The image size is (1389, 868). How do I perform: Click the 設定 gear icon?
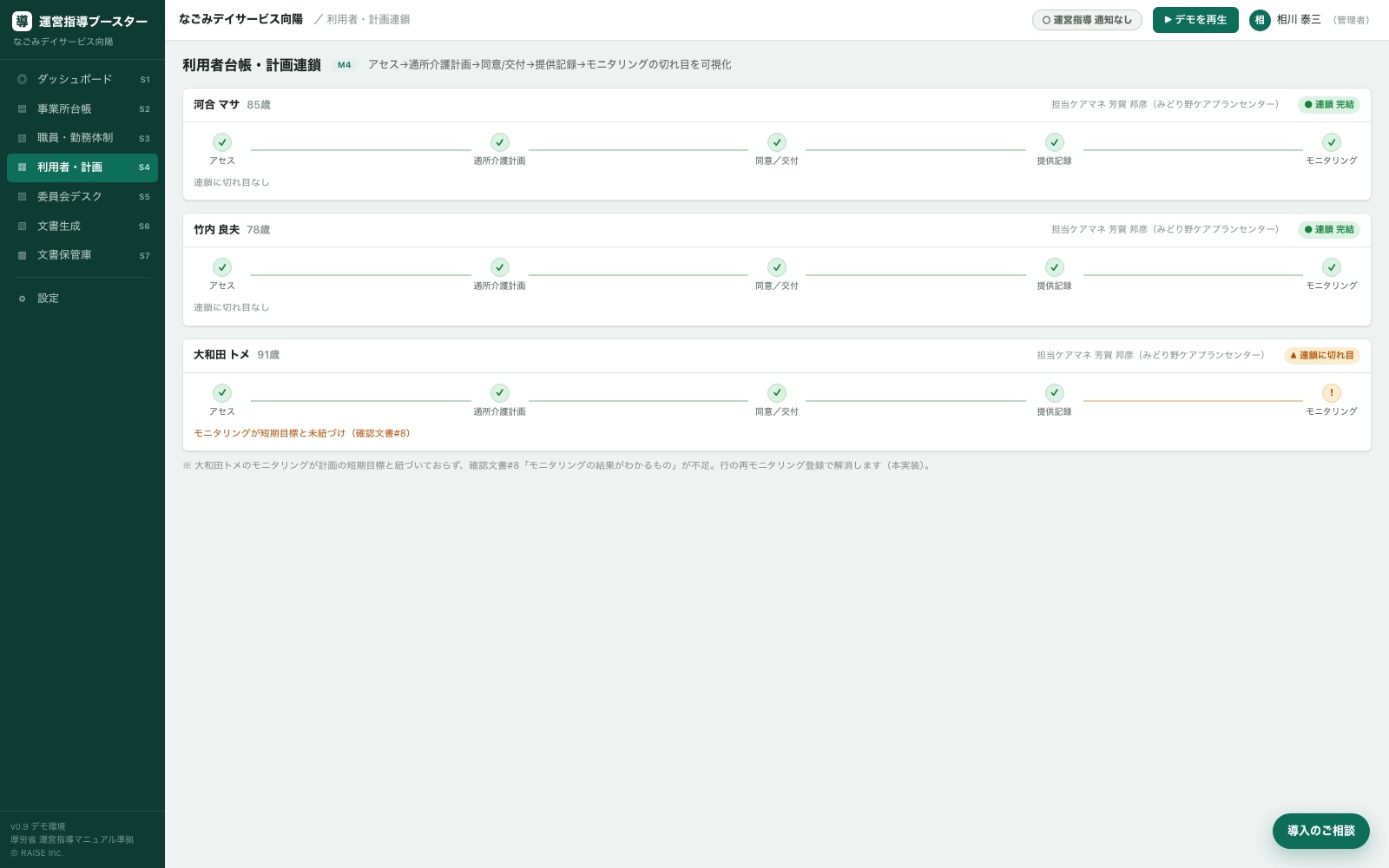tap(22, 299)
